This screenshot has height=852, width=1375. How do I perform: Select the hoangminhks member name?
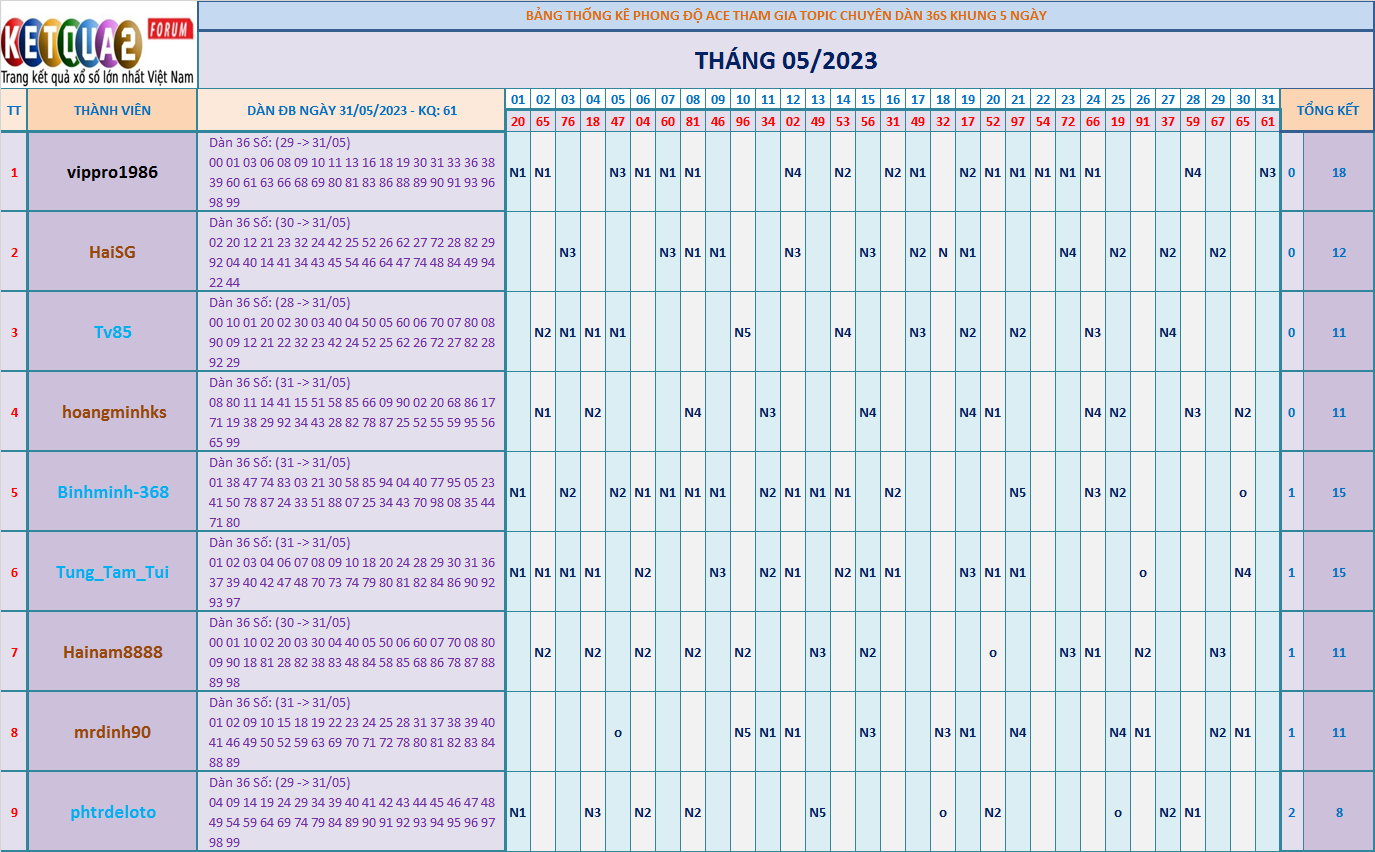point(113,412)
